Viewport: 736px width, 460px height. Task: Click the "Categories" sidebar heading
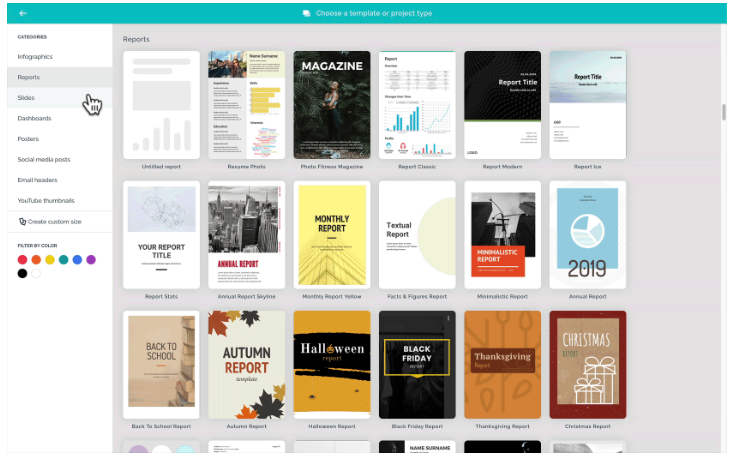(x=32, y=37)
